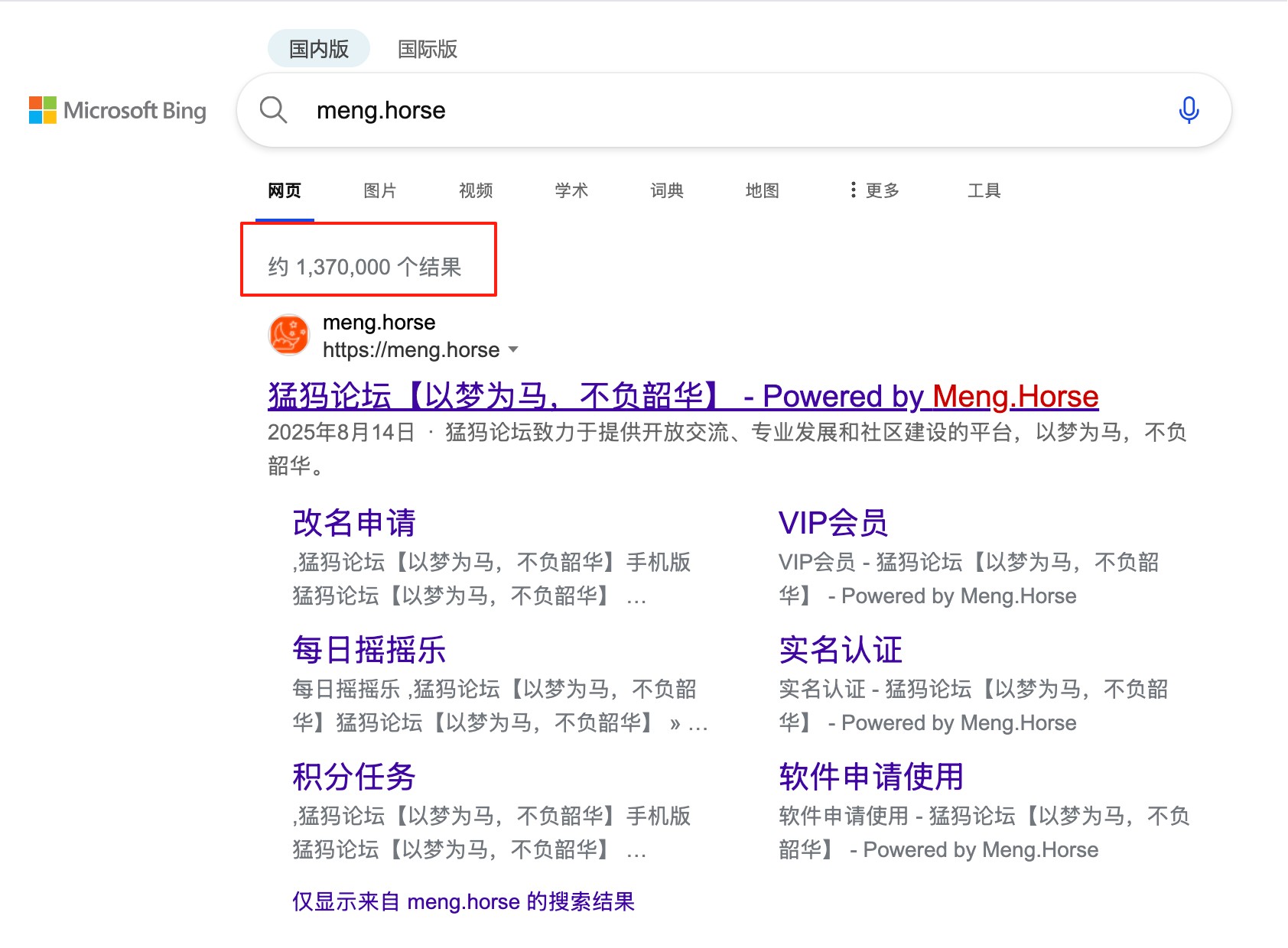This screenshot has height=948, width=1288.
Task: Click the https://meng.horse URL text
Action: point(411,350)
